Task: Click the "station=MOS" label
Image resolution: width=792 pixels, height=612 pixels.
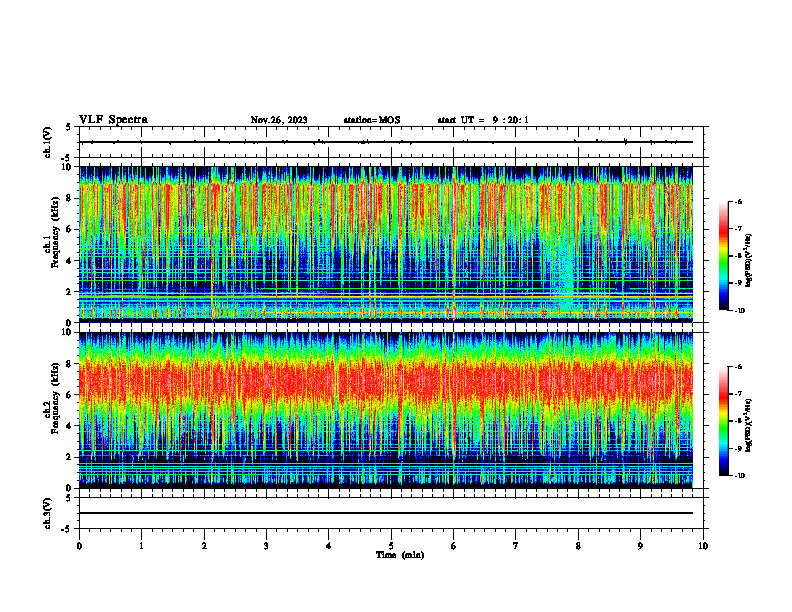Action: click(x=372, y=120)
